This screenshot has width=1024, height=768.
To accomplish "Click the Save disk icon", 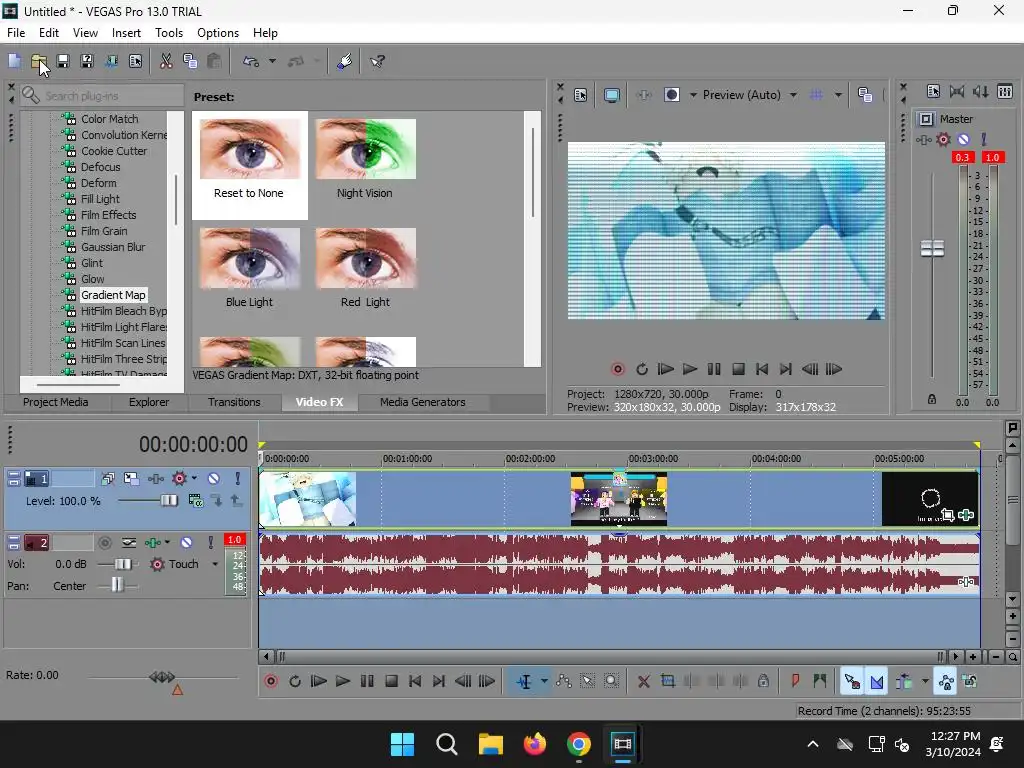I will (x=63, y=61).
